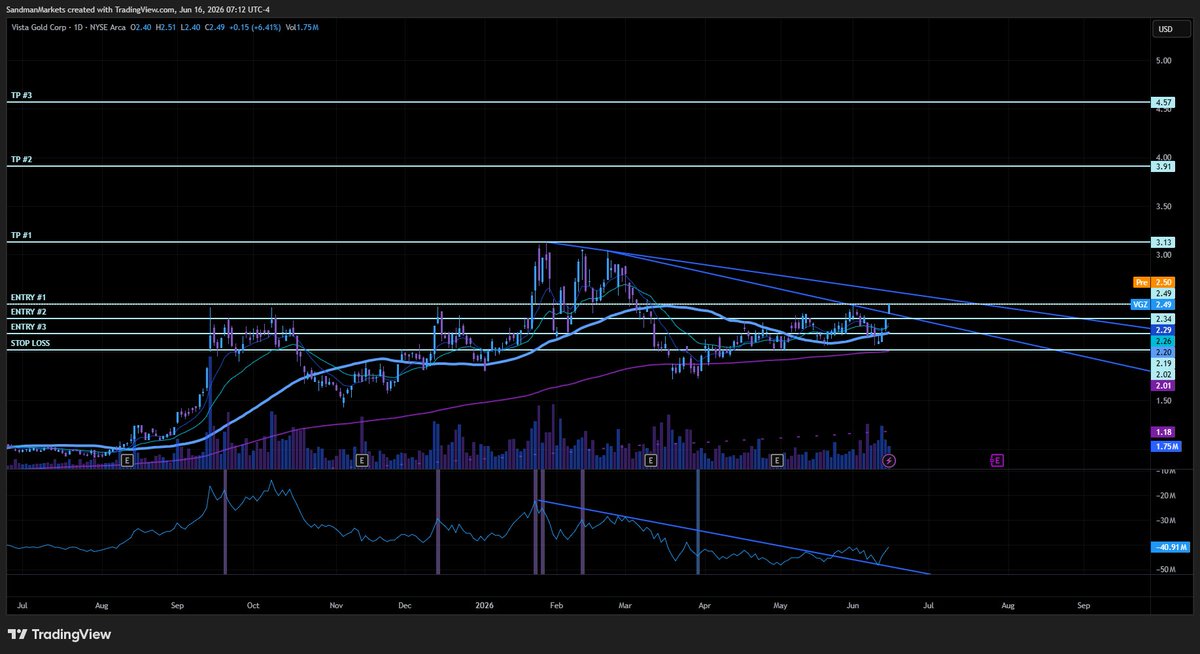This screenshot has width=1200, height=654.
Task: Click the lightning bolt event marker in June
Action: 890,460
